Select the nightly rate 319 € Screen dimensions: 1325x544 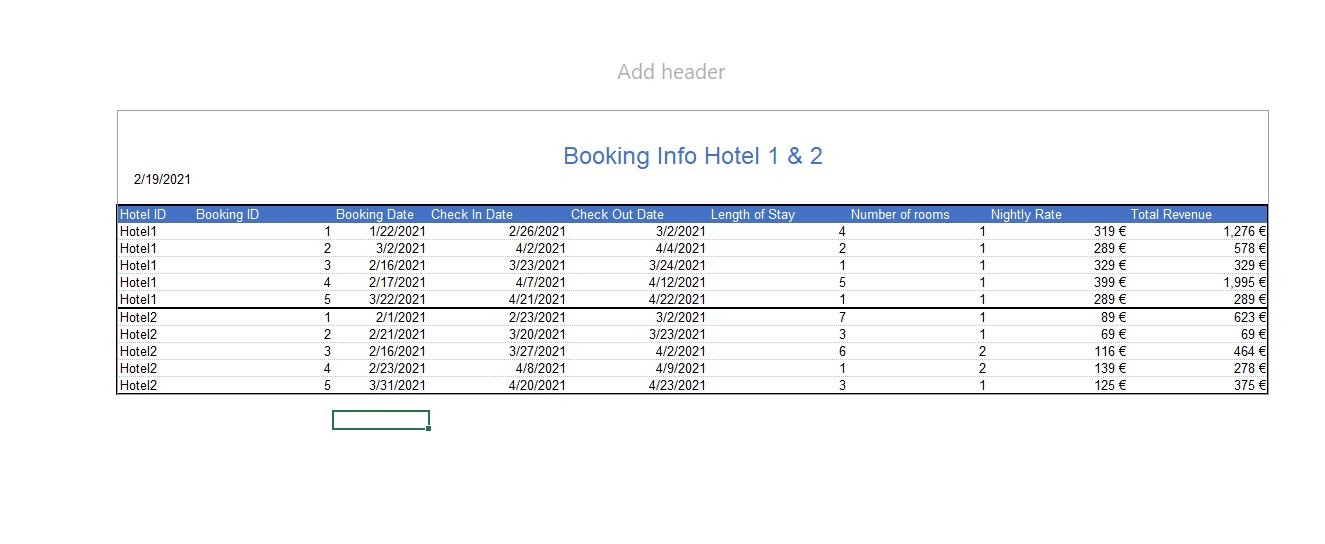point(1110,231)
